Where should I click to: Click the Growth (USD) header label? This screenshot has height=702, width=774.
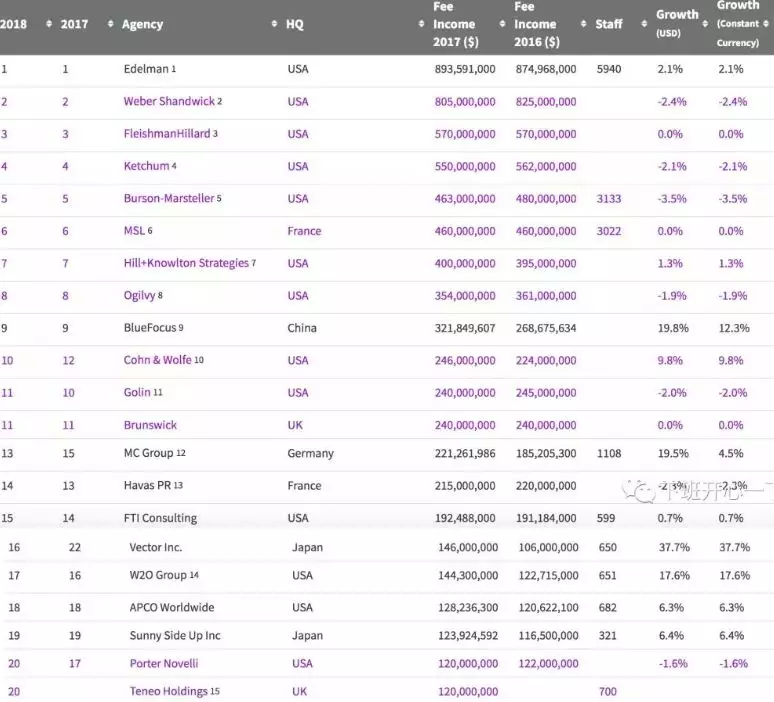(677, 23)
